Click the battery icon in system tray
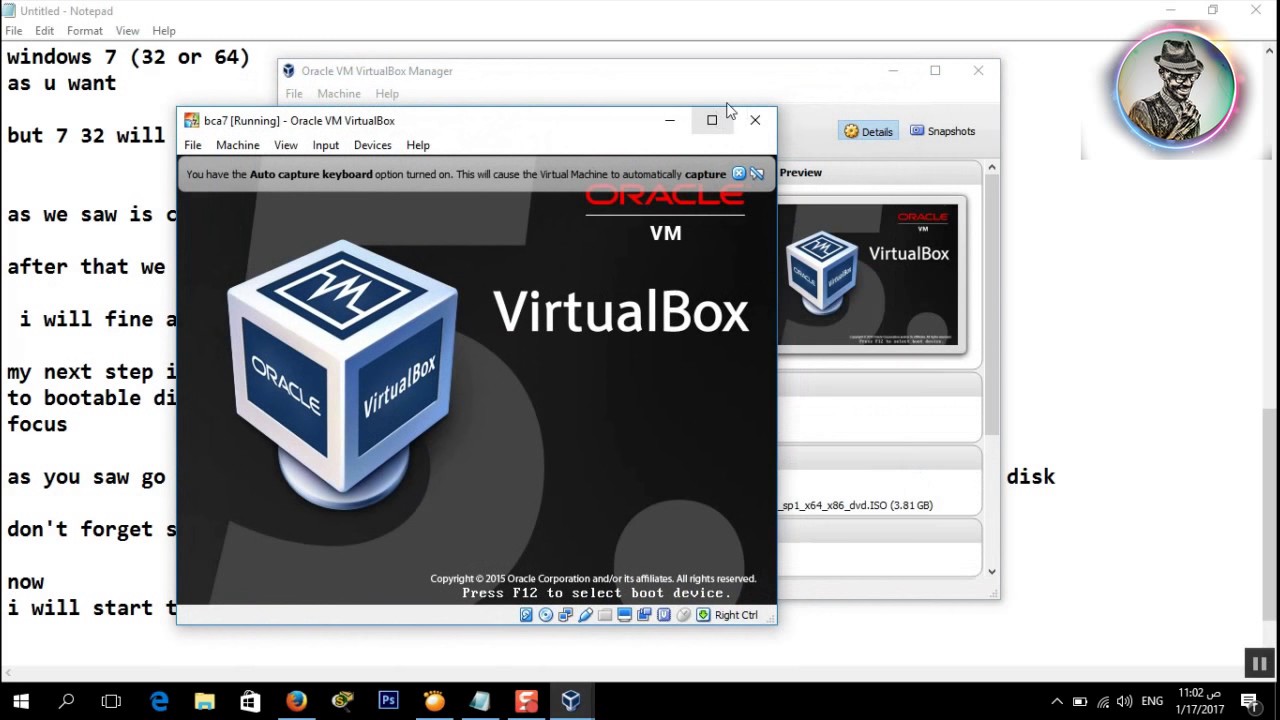Image resolution: width=1280 pixels, height=720 pixels. coord(1080,702)
